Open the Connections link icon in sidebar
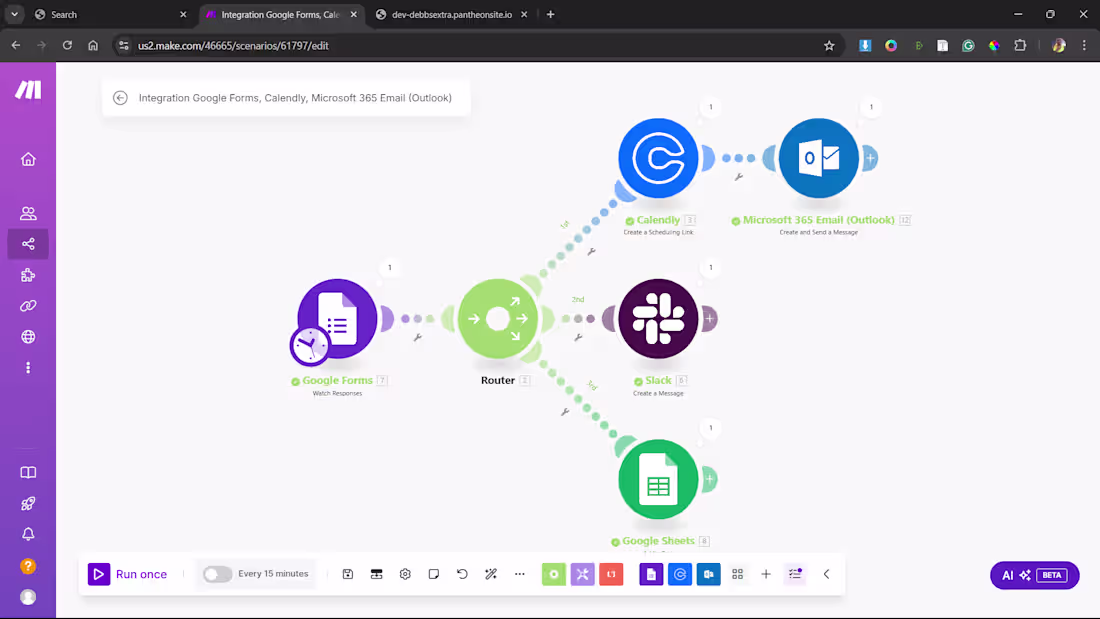Image resolution: width=1100 pixels, height=619 pixels. pyautogui.click(x=28, y=306)
